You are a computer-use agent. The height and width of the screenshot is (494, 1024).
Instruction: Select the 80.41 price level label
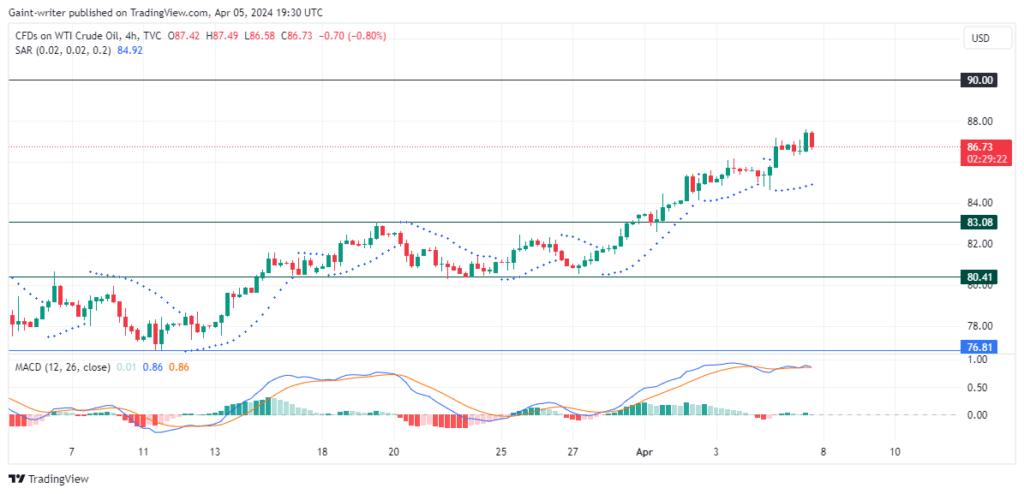coord(979,277)
